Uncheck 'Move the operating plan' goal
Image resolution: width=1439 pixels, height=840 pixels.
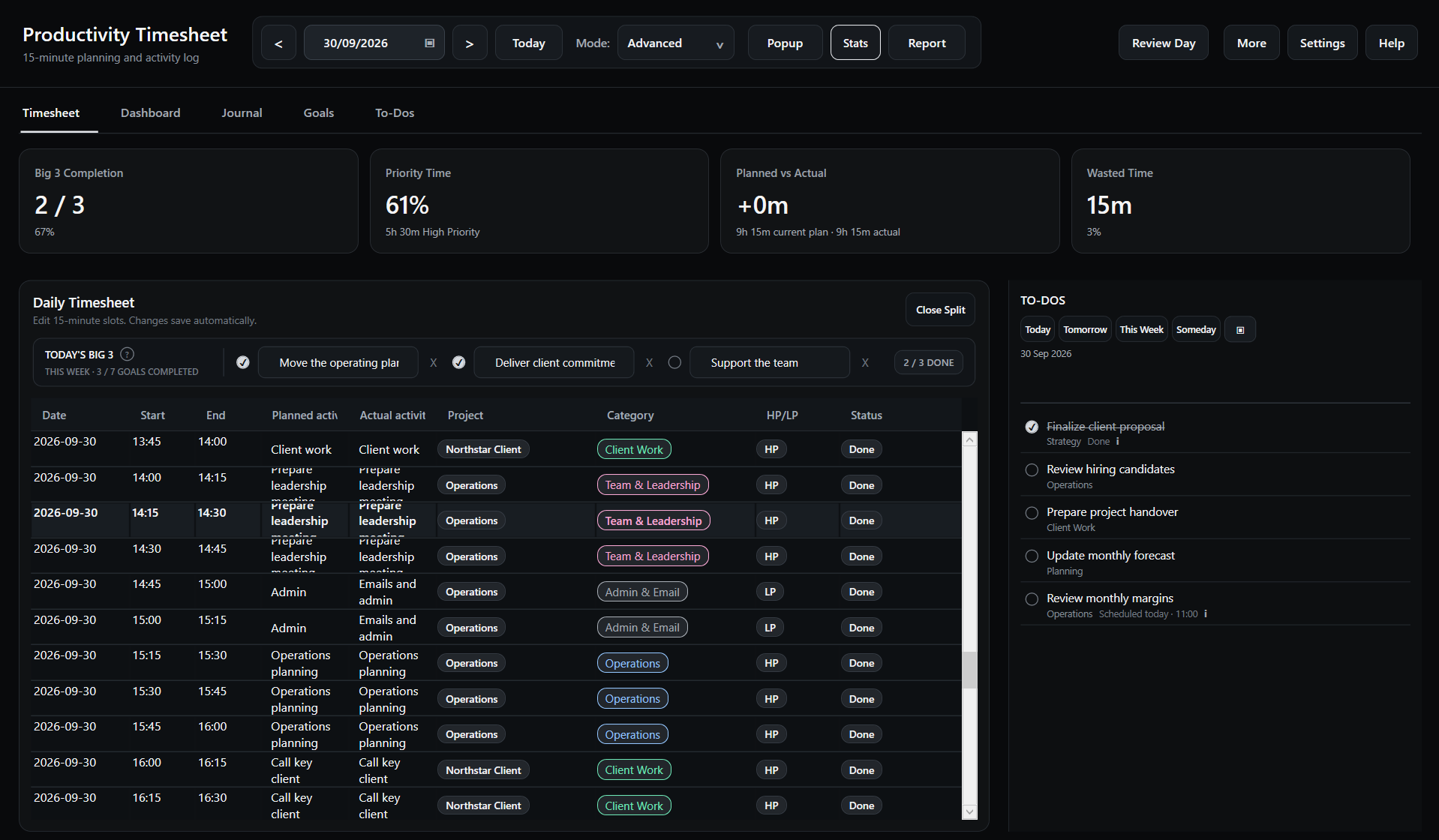click(243, 362)
